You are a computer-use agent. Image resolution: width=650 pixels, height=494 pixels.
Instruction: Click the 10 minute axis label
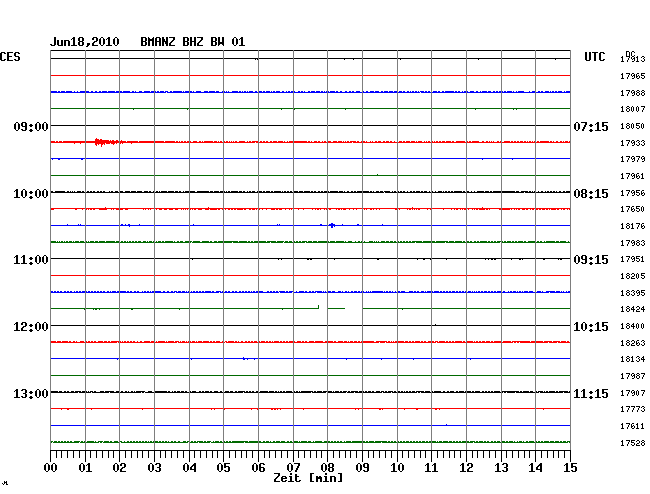[x=398, y=468]
